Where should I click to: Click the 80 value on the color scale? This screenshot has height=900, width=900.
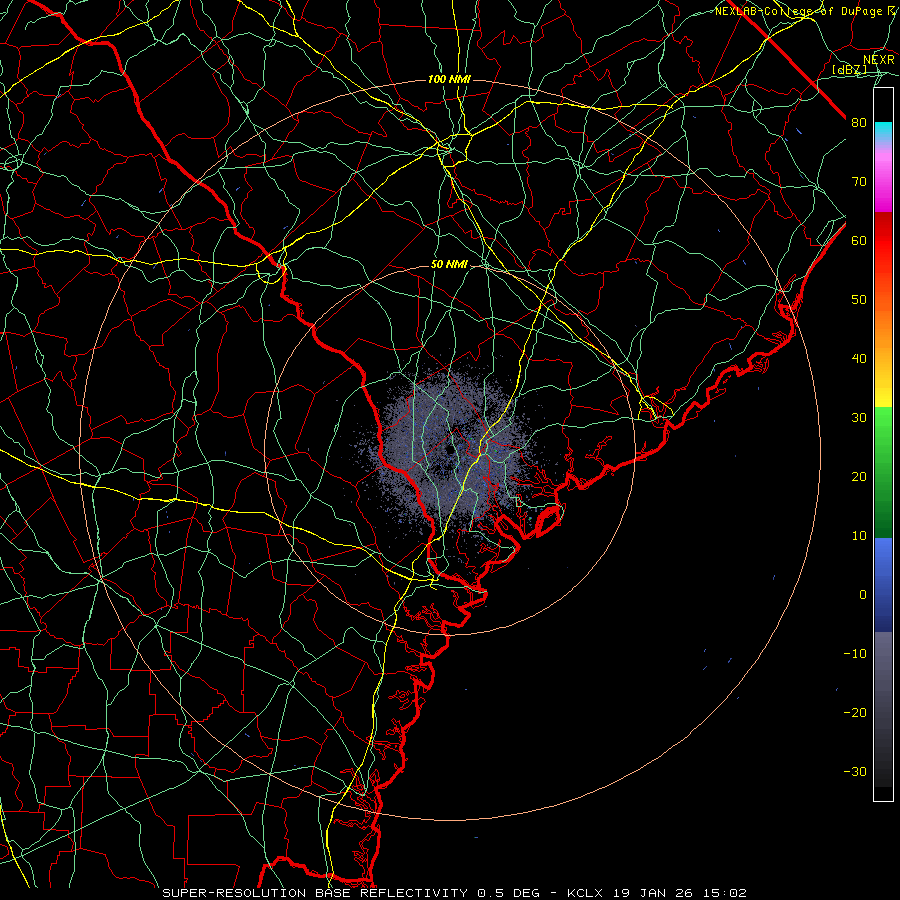(x=859, y=122)
